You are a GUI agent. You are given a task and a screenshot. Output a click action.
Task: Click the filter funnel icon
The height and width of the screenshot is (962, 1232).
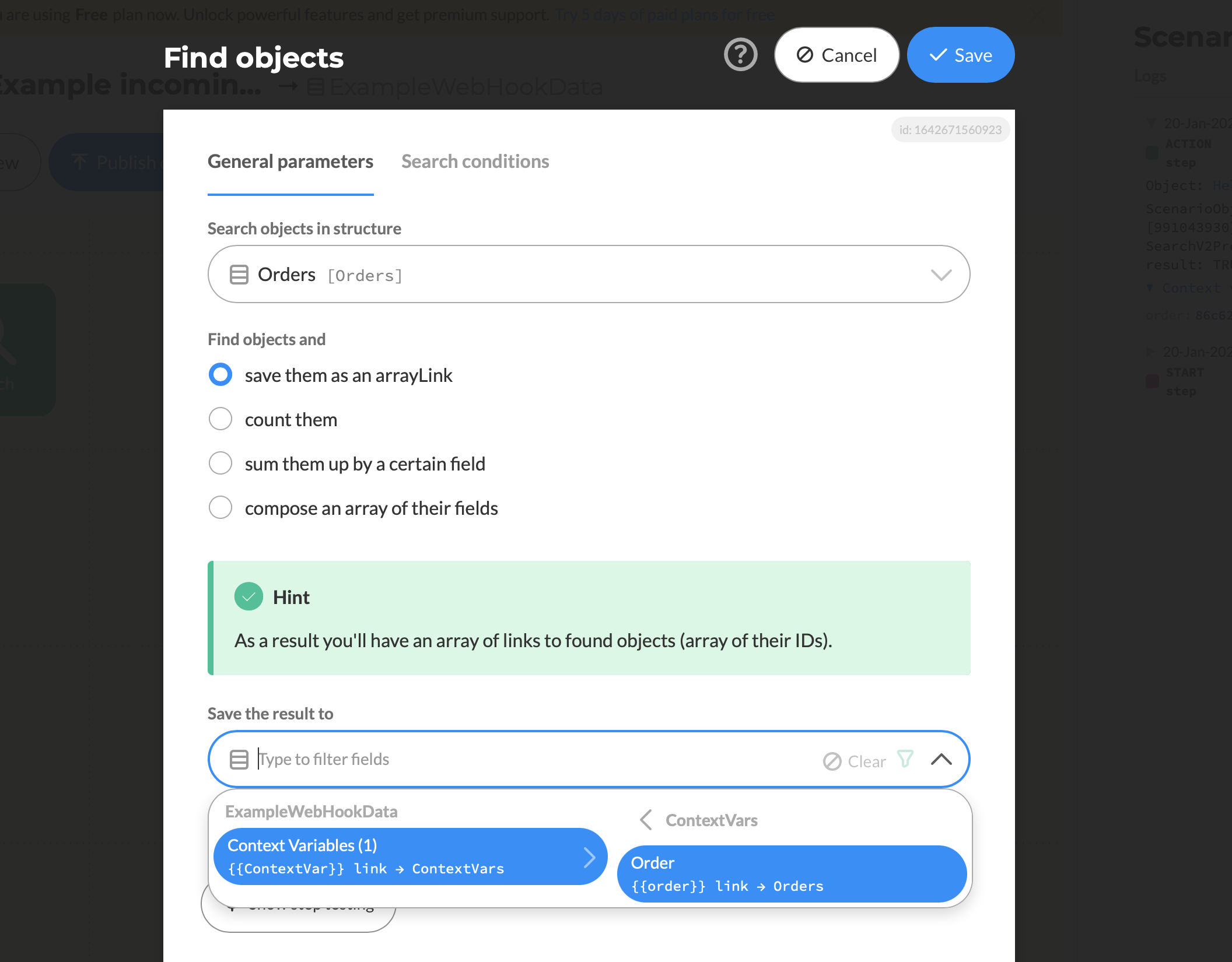905,759
